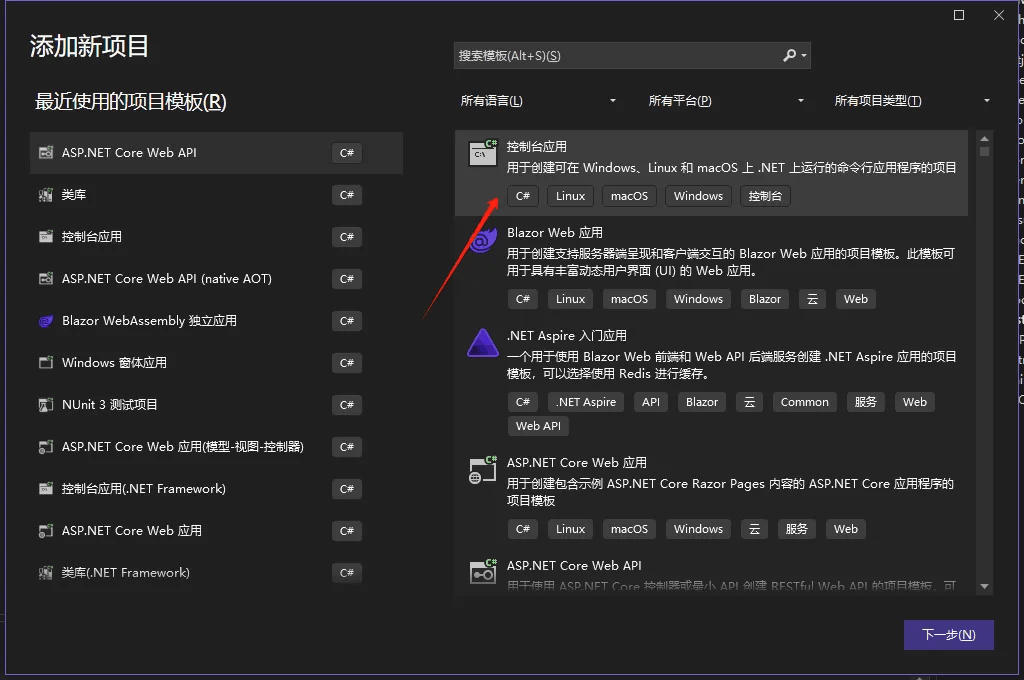Screen dimensions: 1024x680
Task: Click the template list scrollbar up arrow
Action: coord(984,138)
